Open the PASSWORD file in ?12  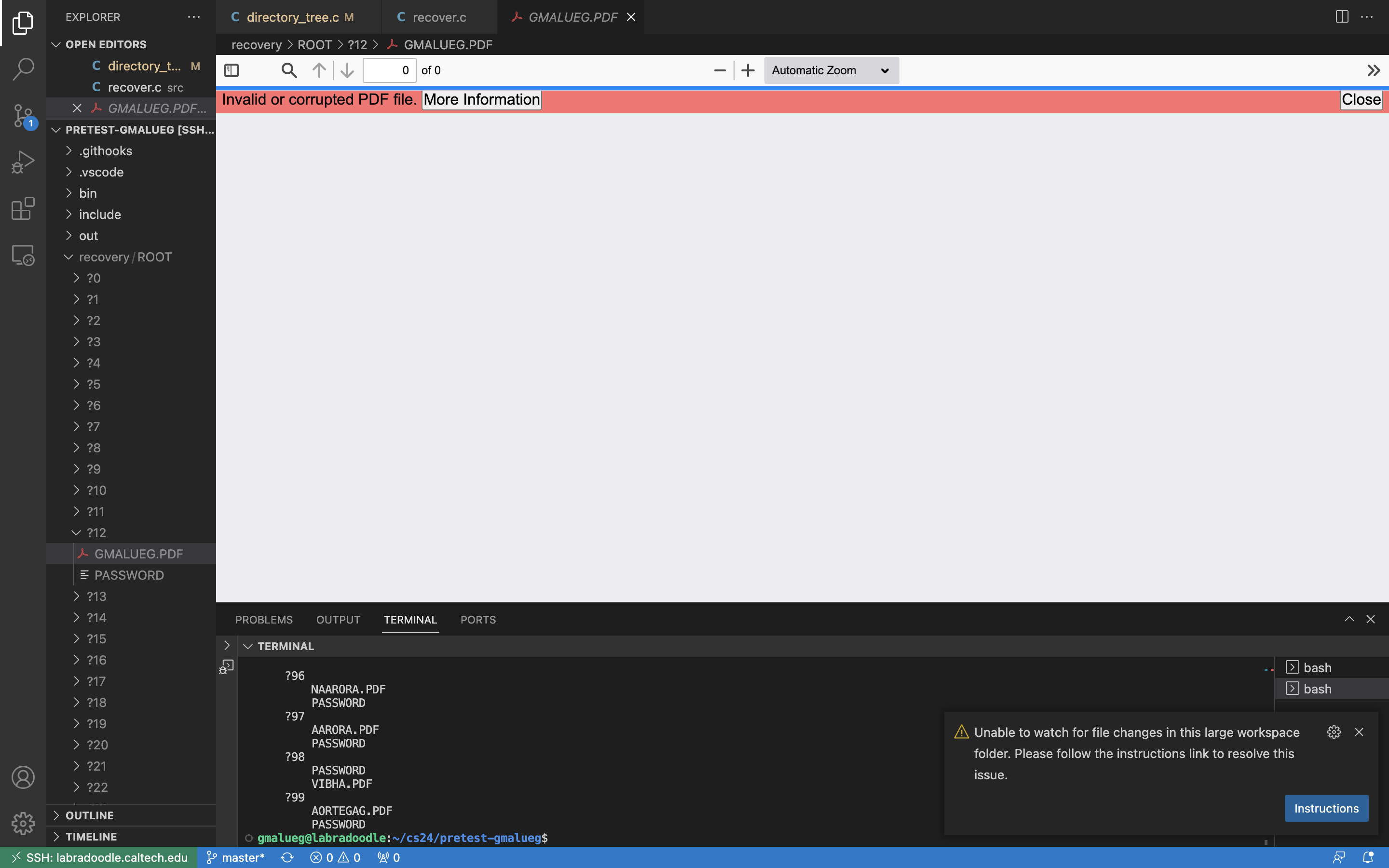tap(129, 575)
